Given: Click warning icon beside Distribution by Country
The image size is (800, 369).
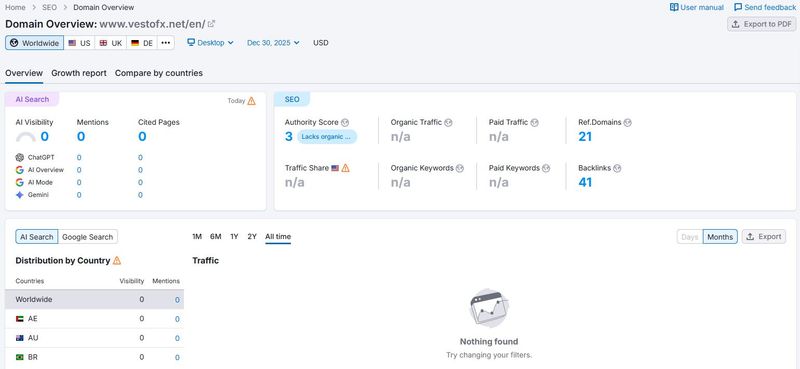Looking at the screenshot, I should click(117, 260).
